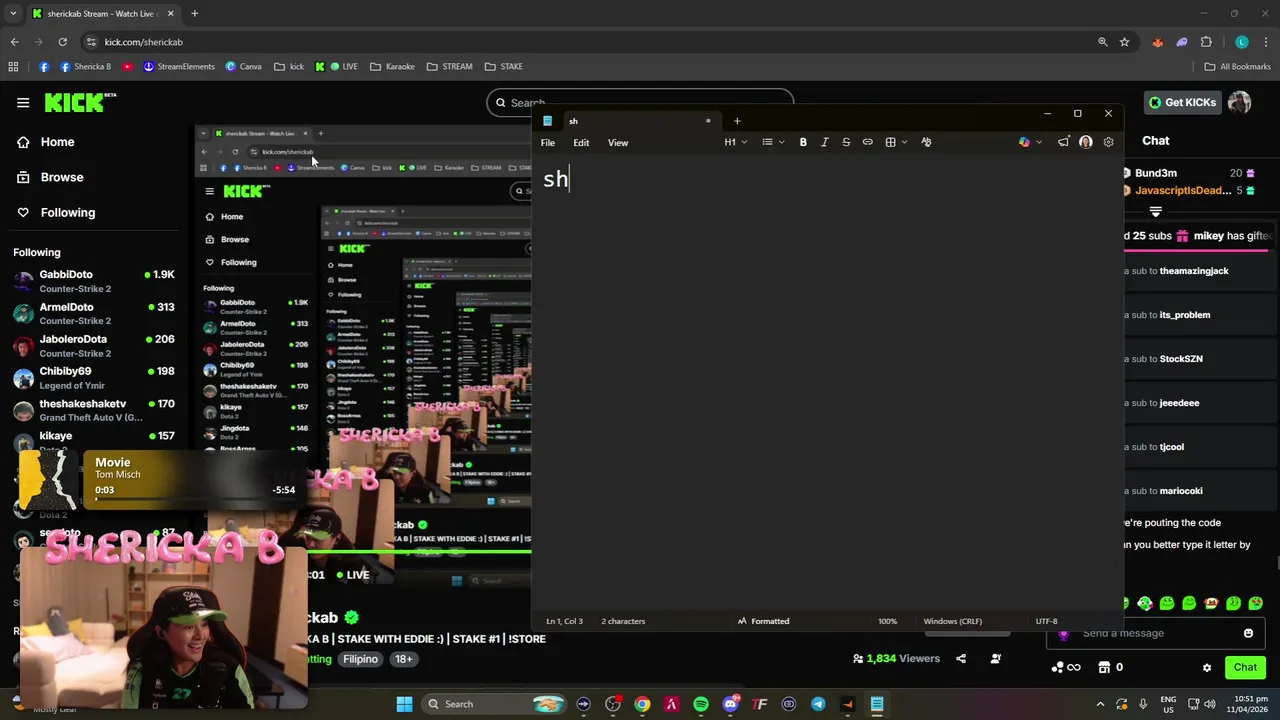Image resolution: width=1280 pixels, height=720 pixels.
Task: Open the StreamElements bookmark
Action: tap(179, 66)
